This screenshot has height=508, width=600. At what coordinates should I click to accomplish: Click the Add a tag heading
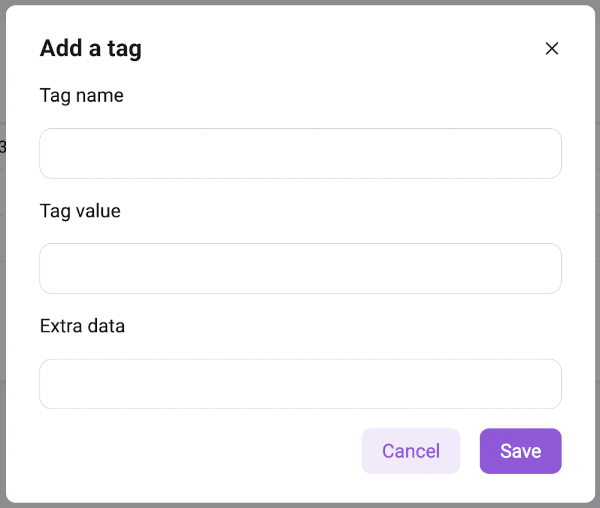pos(90,48)
